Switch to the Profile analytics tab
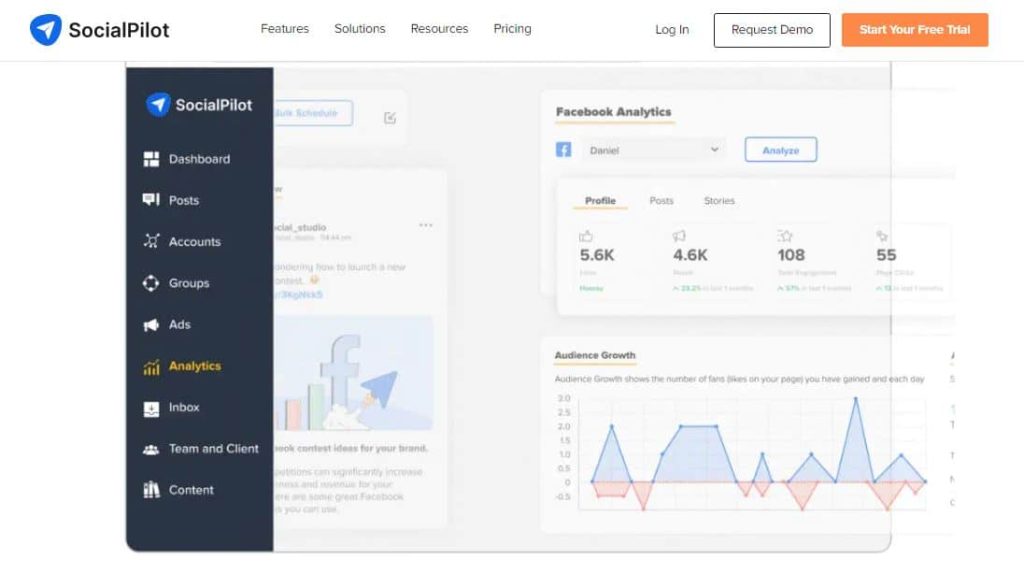 pyautogui.click(x=600, y=200)
